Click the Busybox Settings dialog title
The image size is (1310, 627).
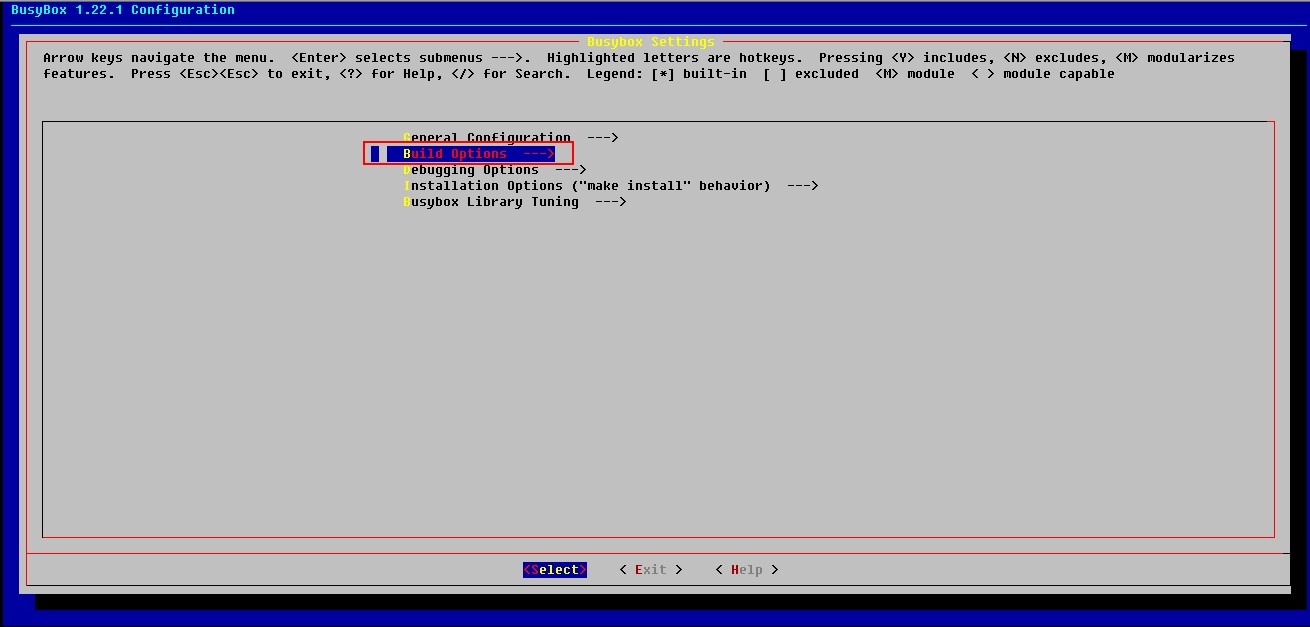point(650,42)
